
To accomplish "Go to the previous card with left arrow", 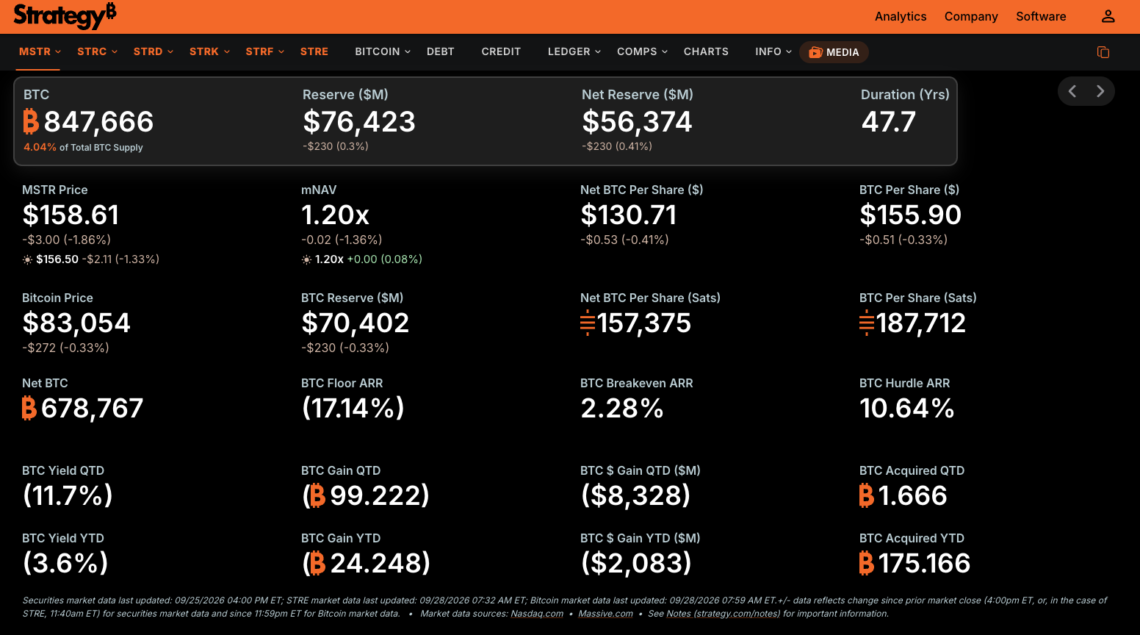I will coord(1072,91).
